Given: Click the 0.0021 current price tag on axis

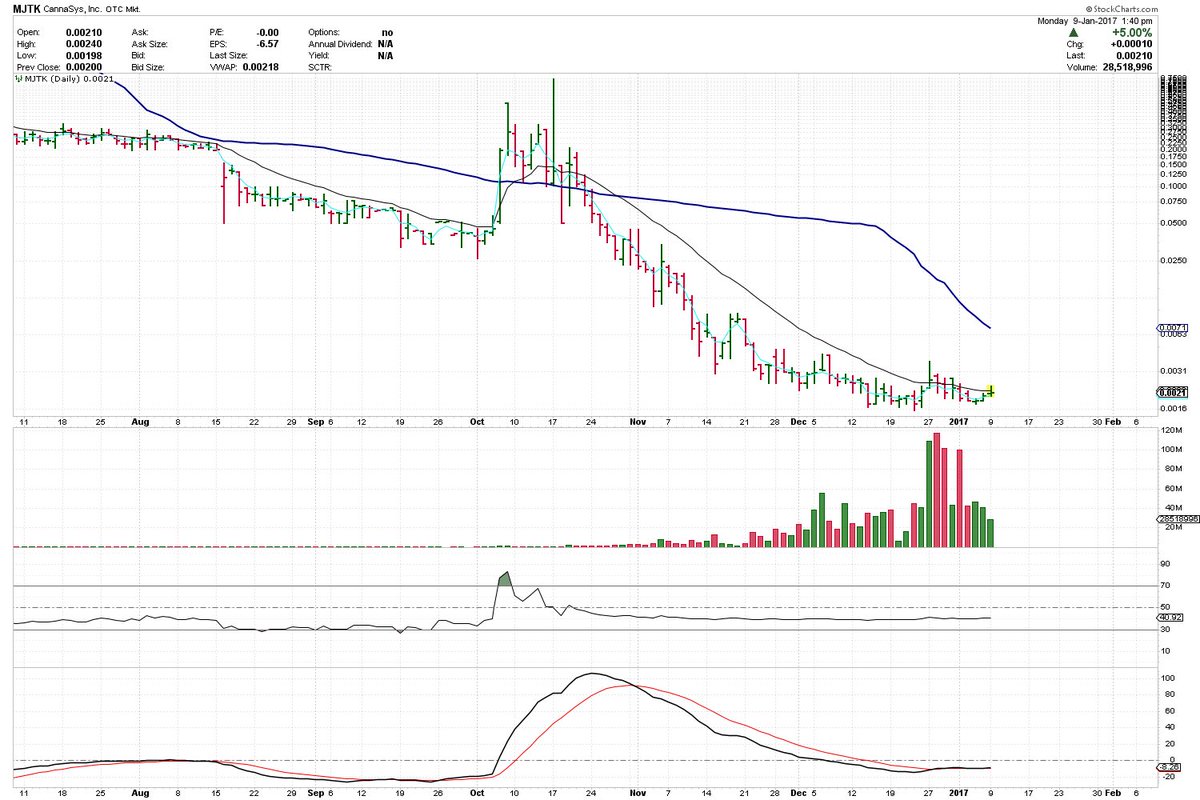Looking at the screenshot, I should click(1172, 392).
